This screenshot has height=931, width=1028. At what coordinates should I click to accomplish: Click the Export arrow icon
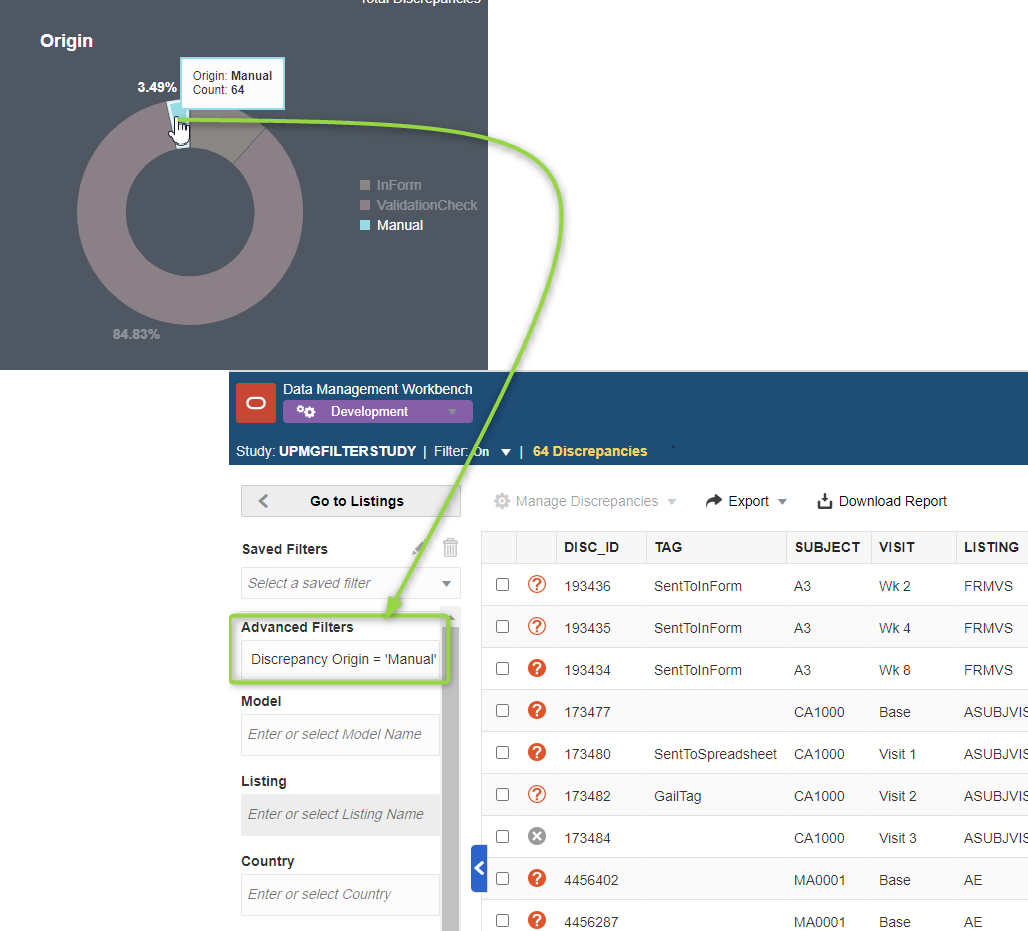[x=713, y=501]
